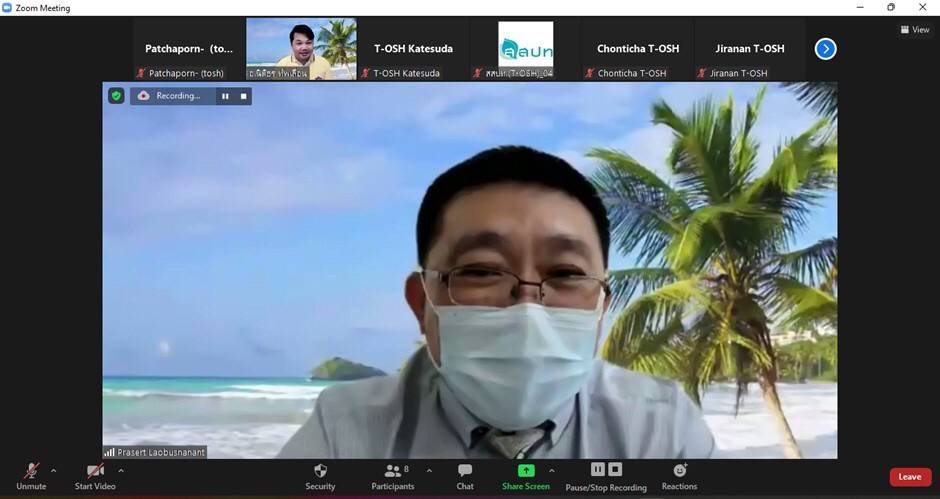Stop recording from the bottom toolbar
The image size is (940, 499).
pyautogui.click(x=616, y=469)
